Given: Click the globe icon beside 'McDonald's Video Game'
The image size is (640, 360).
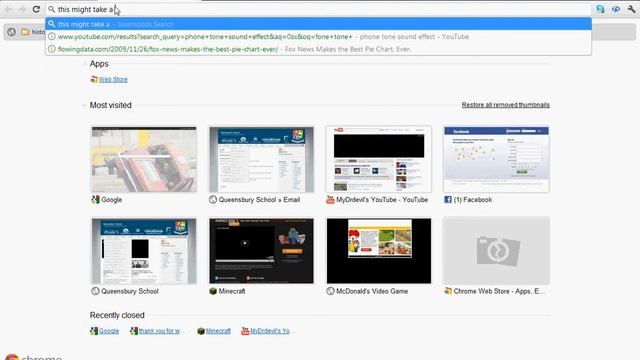Looking at the screenshot, I should [x=330, y=291].
